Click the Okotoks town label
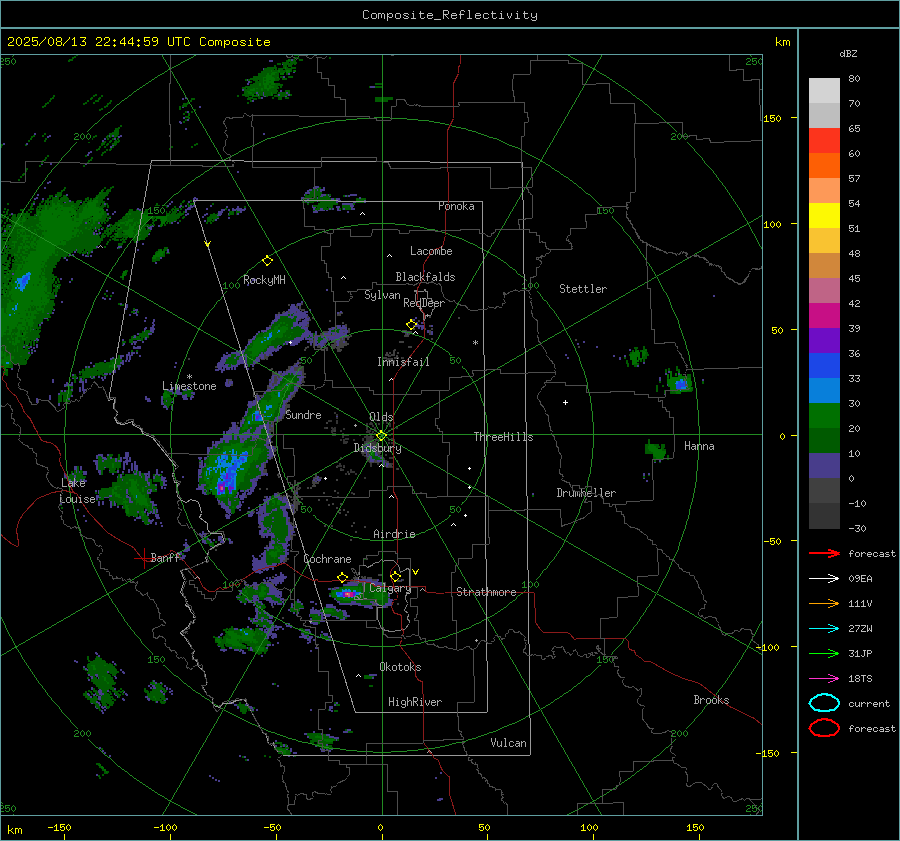This screenshot has height=841, width=900. click(x=400, y=667)
